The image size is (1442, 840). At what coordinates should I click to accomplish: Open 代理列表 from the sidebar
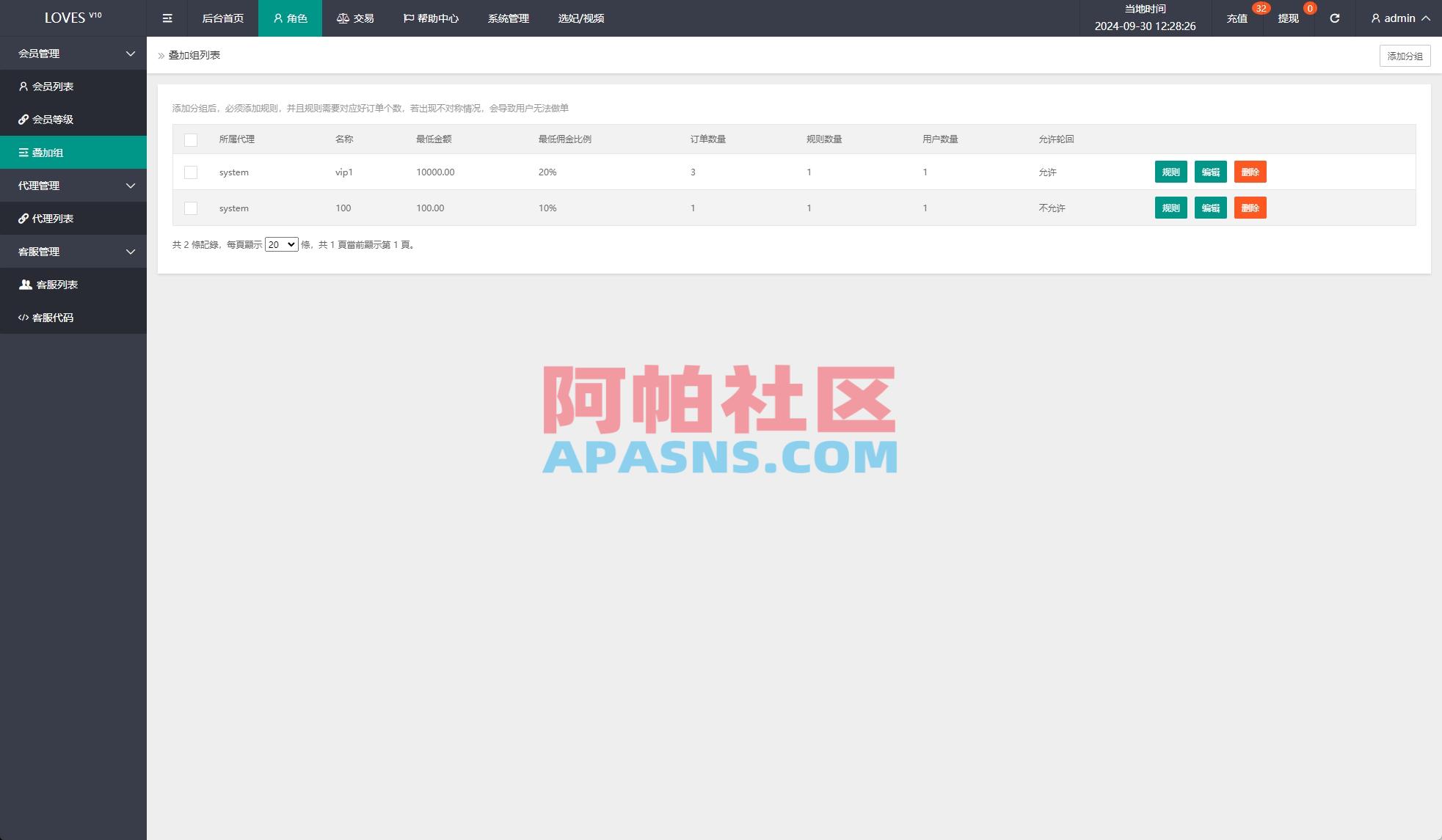(x=54, y=218)
